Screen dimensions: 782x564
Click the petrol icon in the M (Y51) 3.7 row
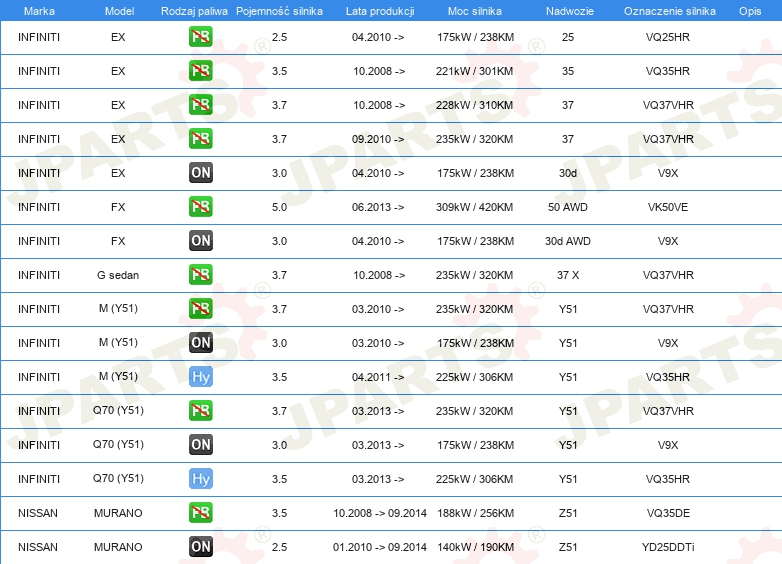(200, 309)
